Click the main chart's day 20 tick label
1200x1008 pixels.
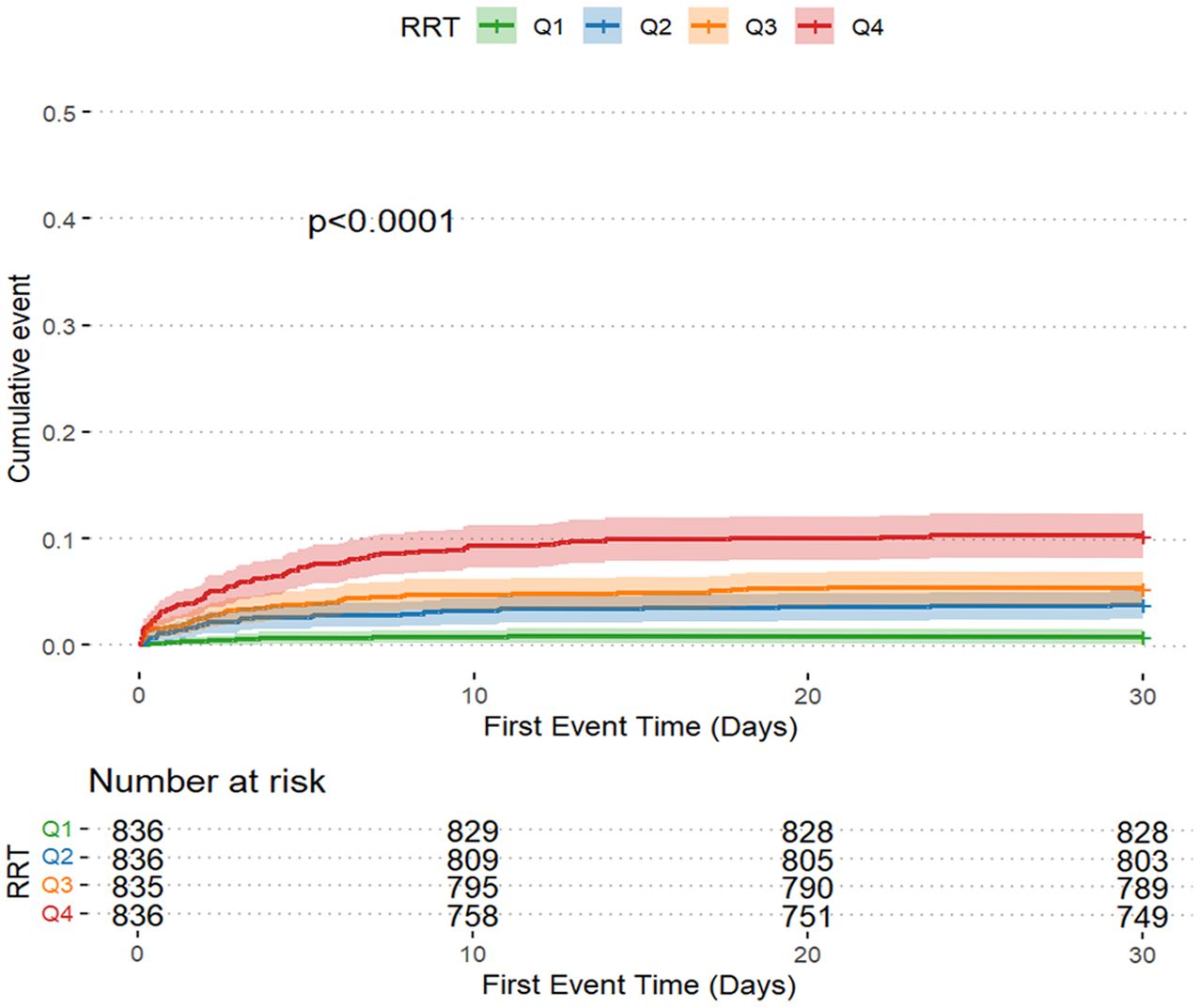pyautogui.click(x=807, y=696)
